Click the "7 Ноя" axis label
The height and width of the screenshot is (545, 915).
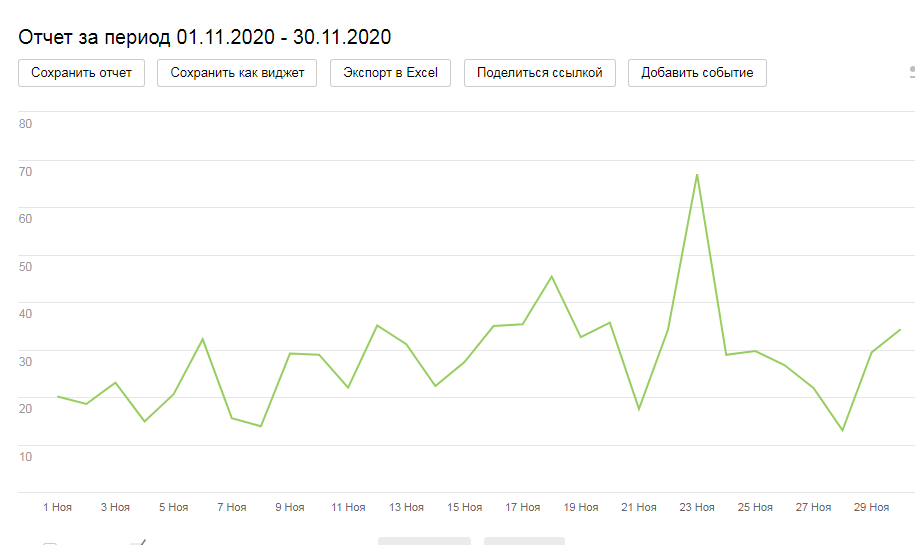(x=232, y=508)
